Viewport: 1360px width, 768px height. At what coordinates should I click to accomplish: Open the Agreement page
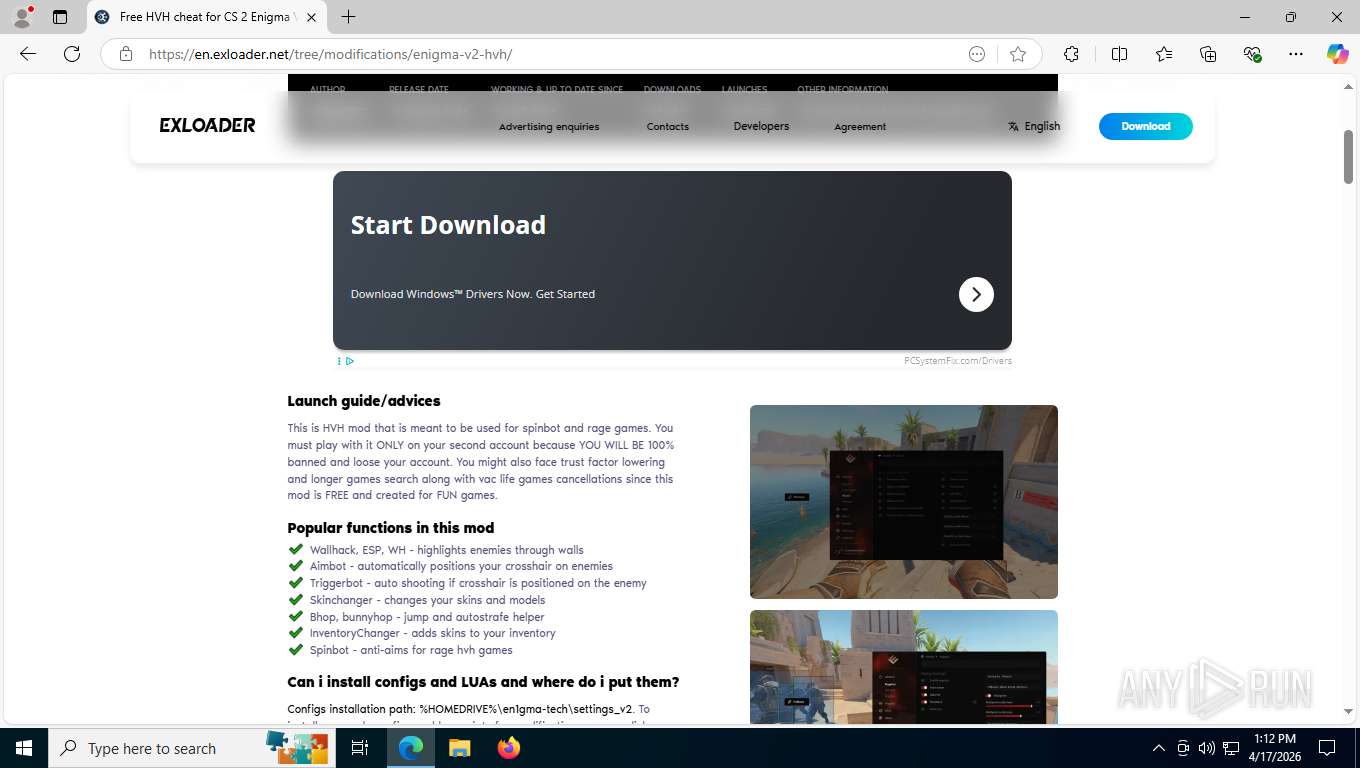(x=860, y=127)
